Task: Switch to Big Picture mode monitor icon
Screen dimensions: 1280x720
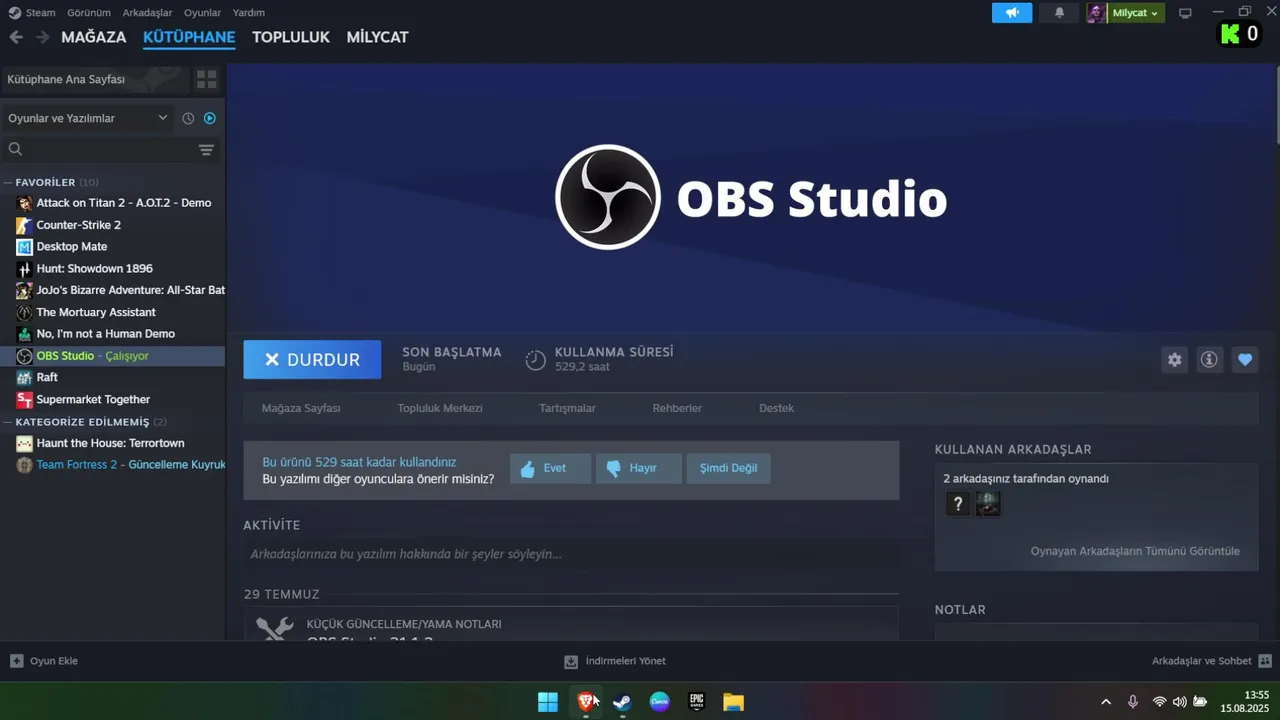Action: (x=1185, y=13)
